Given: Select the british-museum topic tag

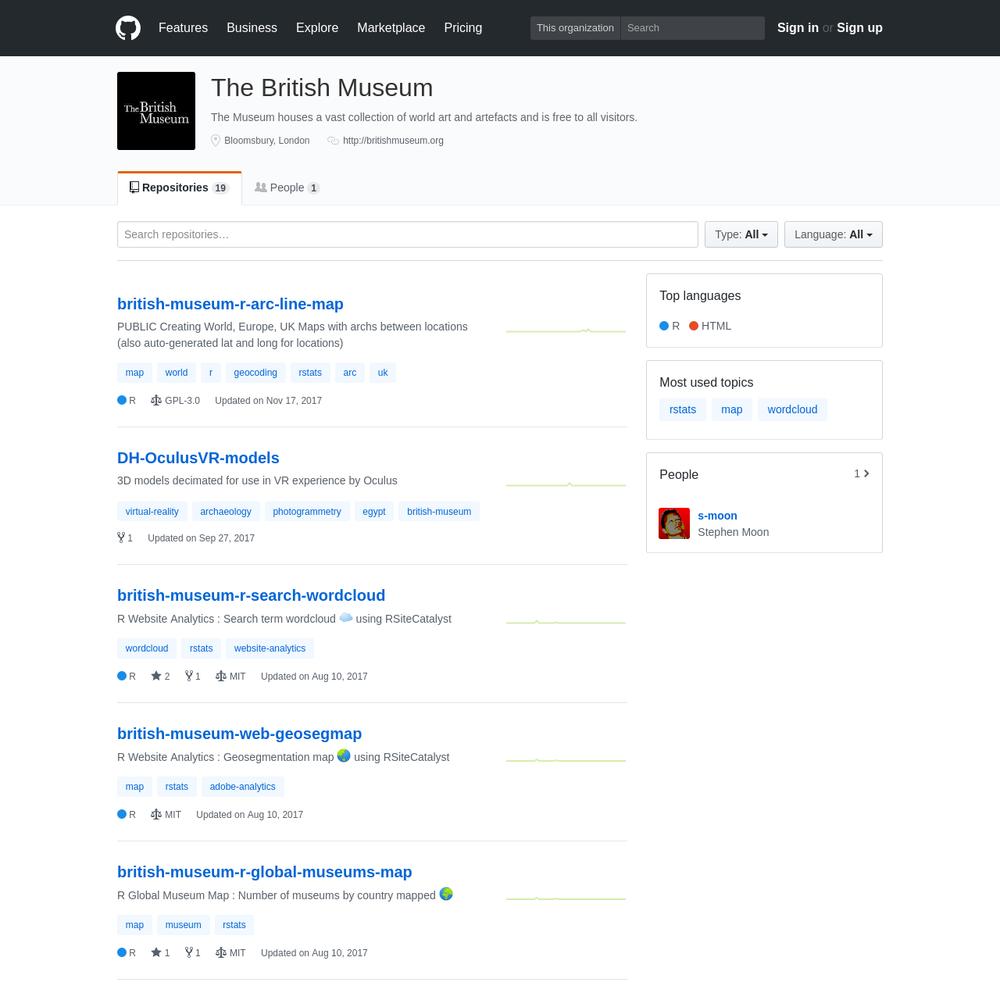Looking at the screenshot, I should [x=439, y=511].
